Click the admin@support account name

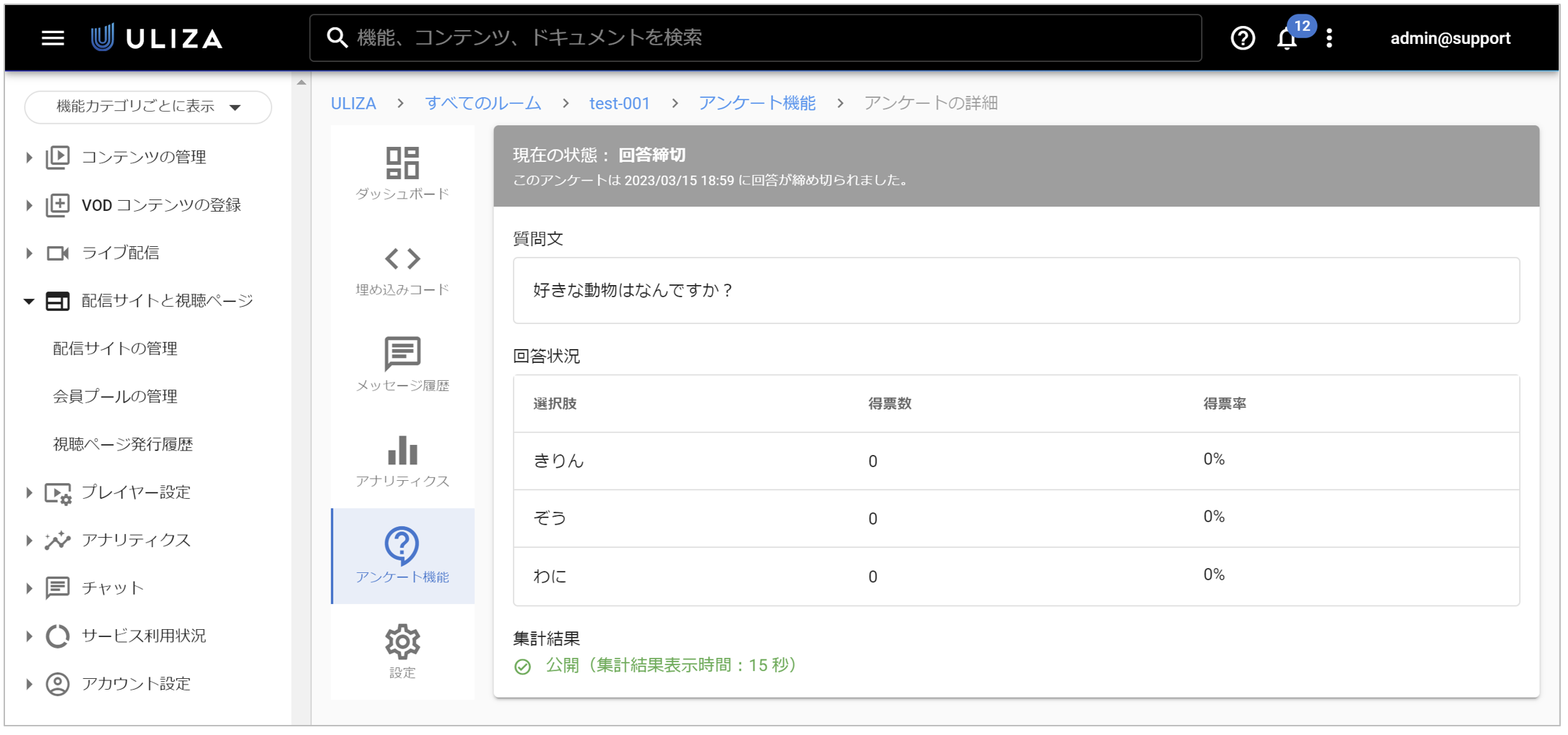(1450, 38)
